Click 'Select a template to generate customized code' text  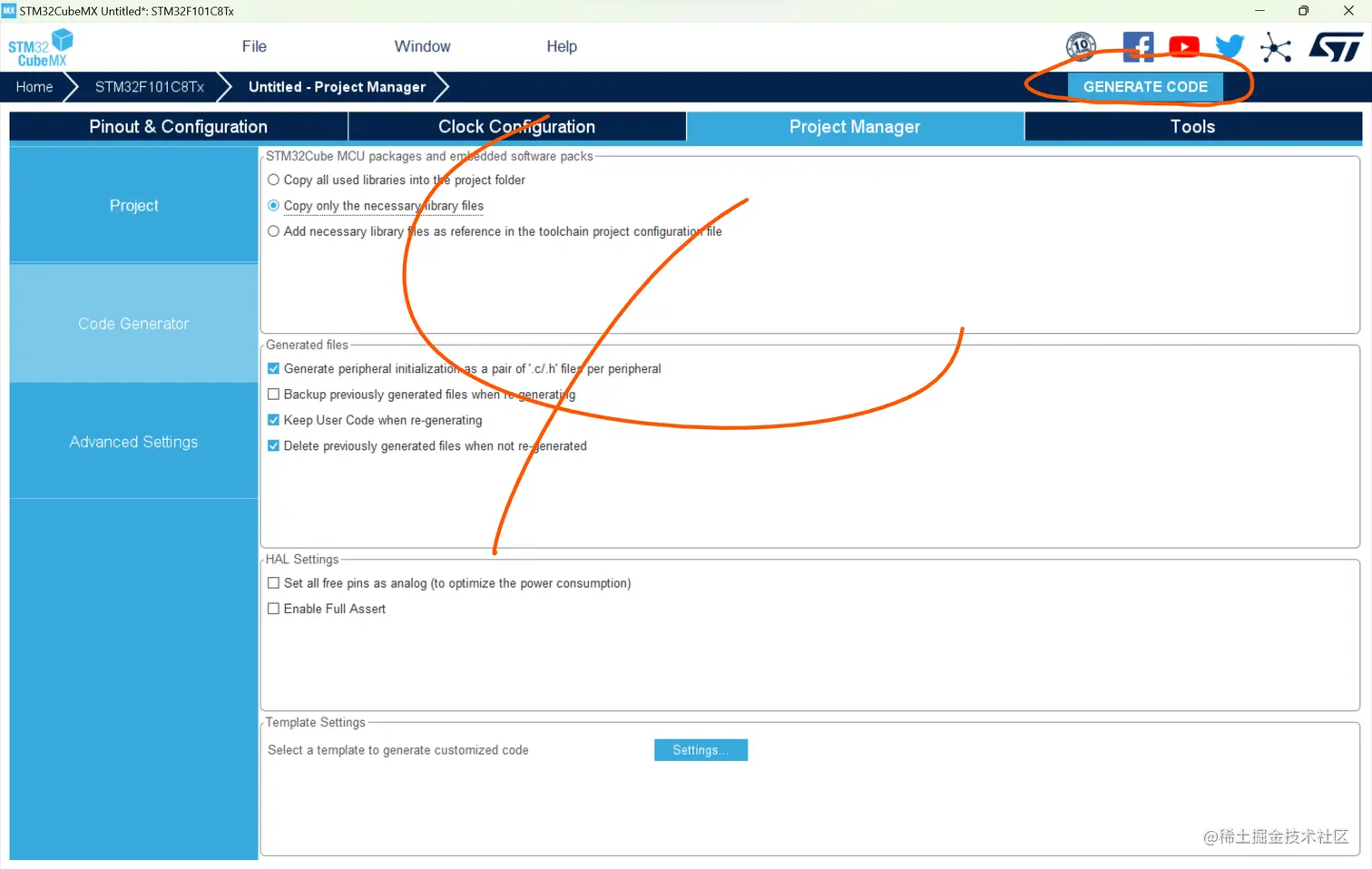coord(398,750)
